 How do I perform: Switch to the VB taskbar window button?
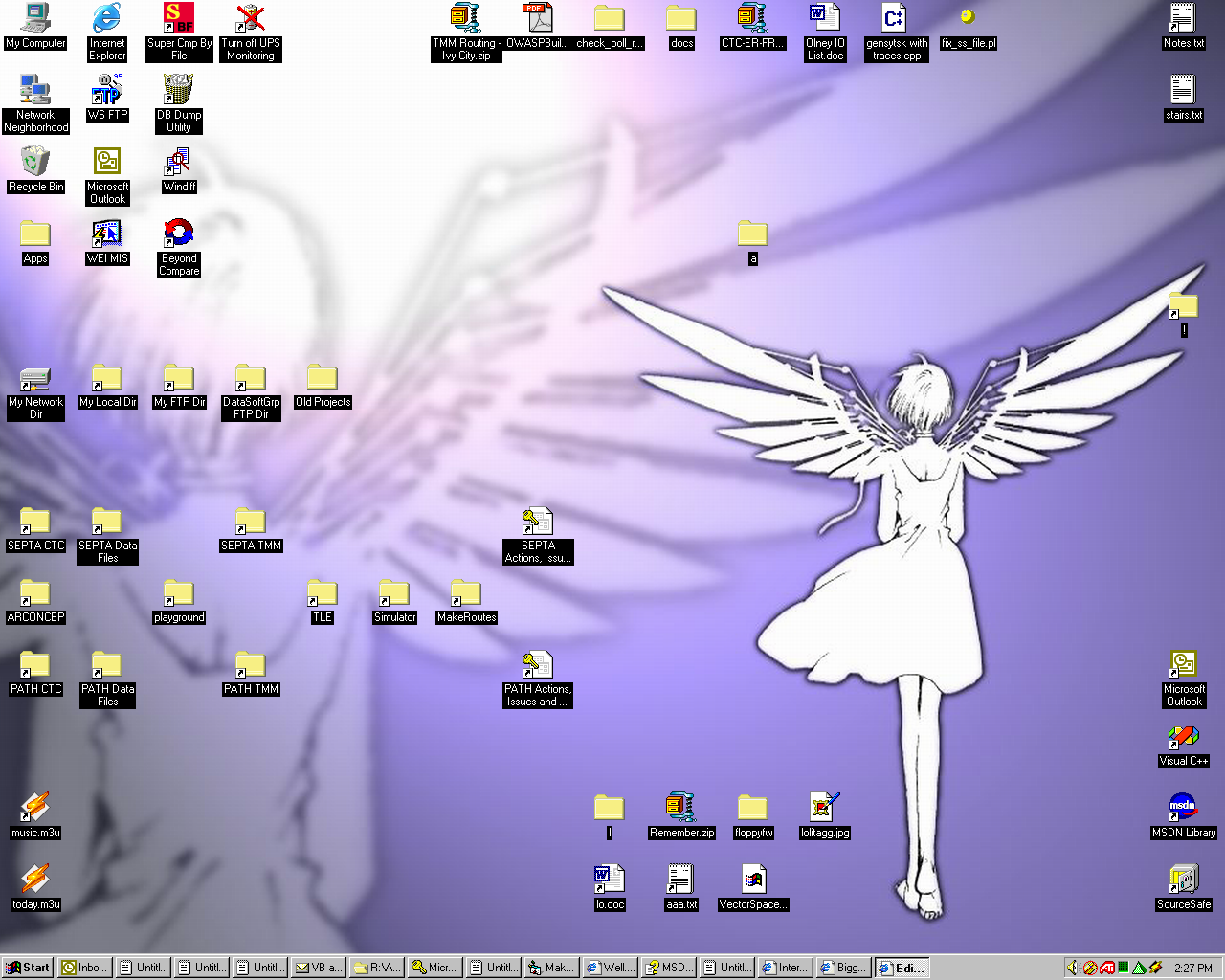pos(318,968)
